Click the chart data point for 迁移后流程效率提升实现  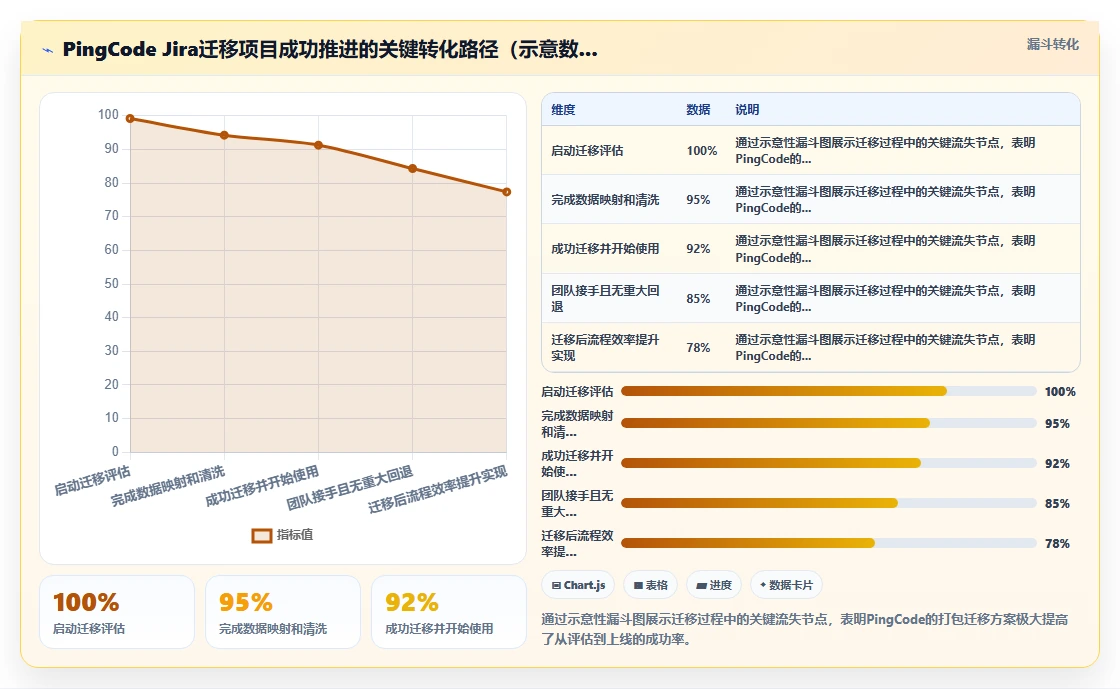(x=506, y=191)
